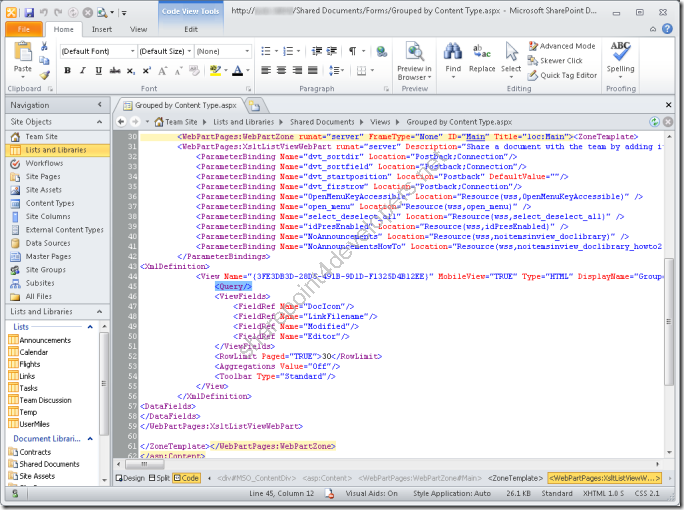Switch to Split view

[x=159, y=478]
